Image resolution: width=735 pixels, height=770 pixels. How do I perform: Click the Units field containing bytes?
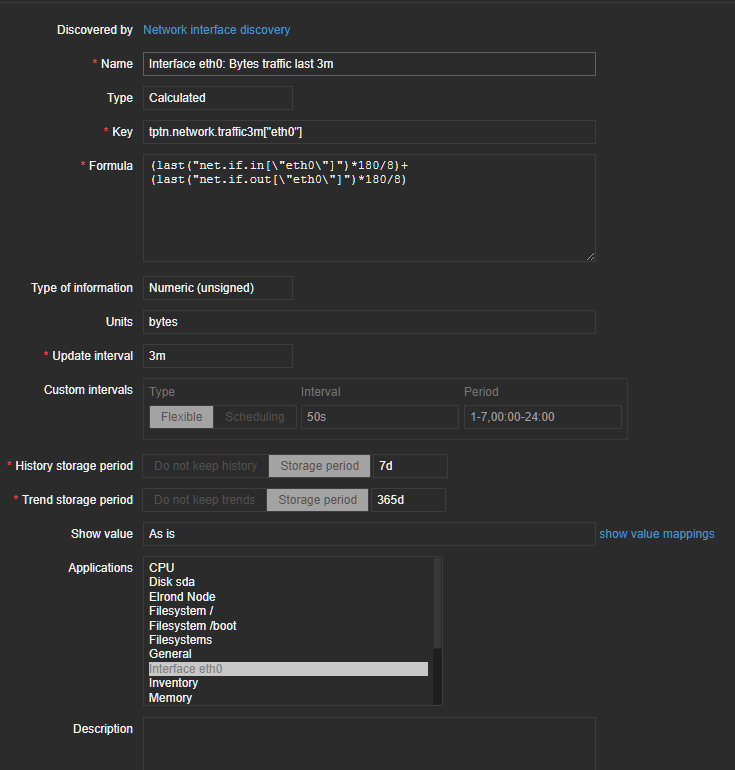point(369,322)
